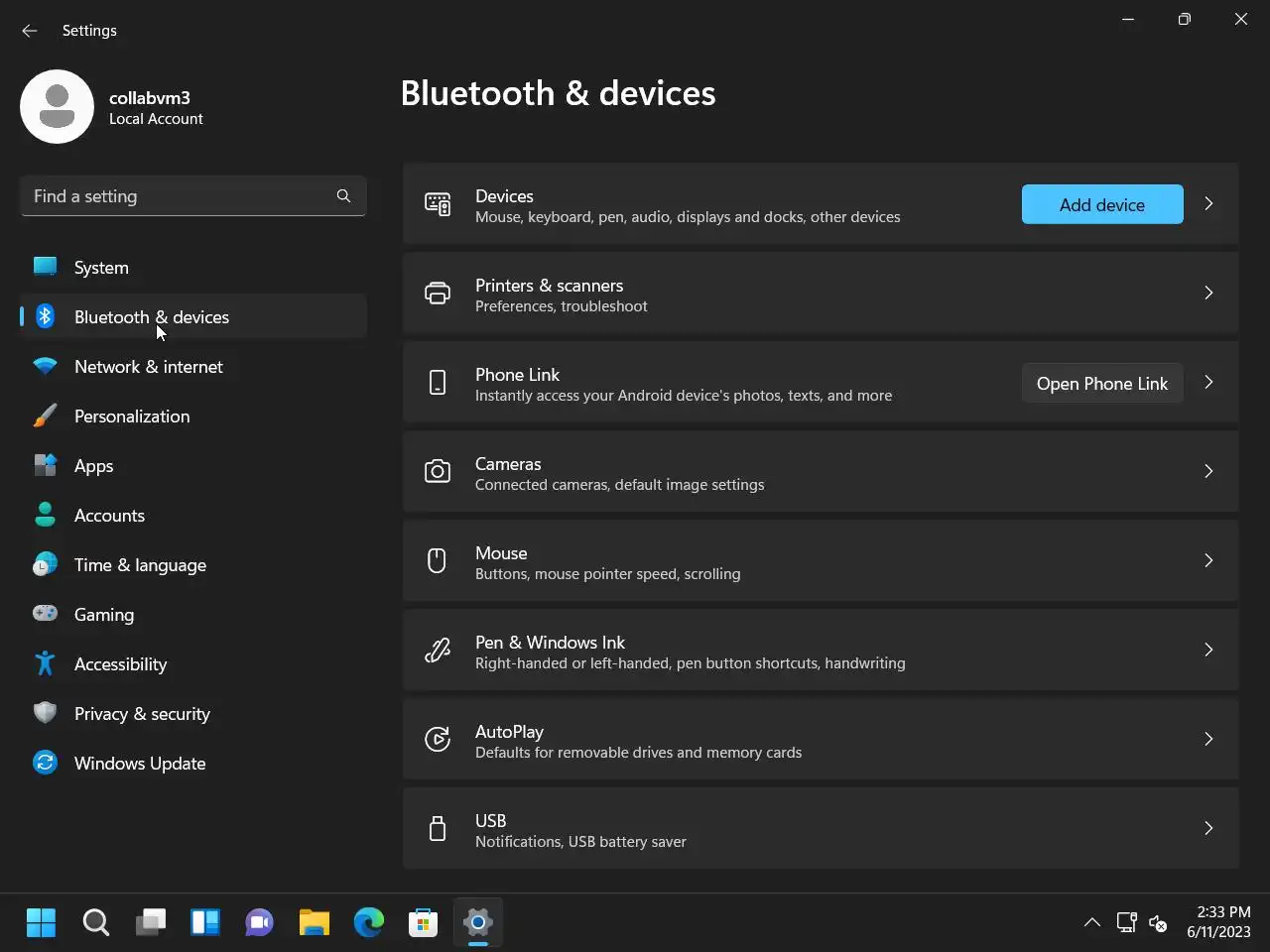Click the Cameras camera icon
The image size is (1270, 952).
(x=438, y=472)
